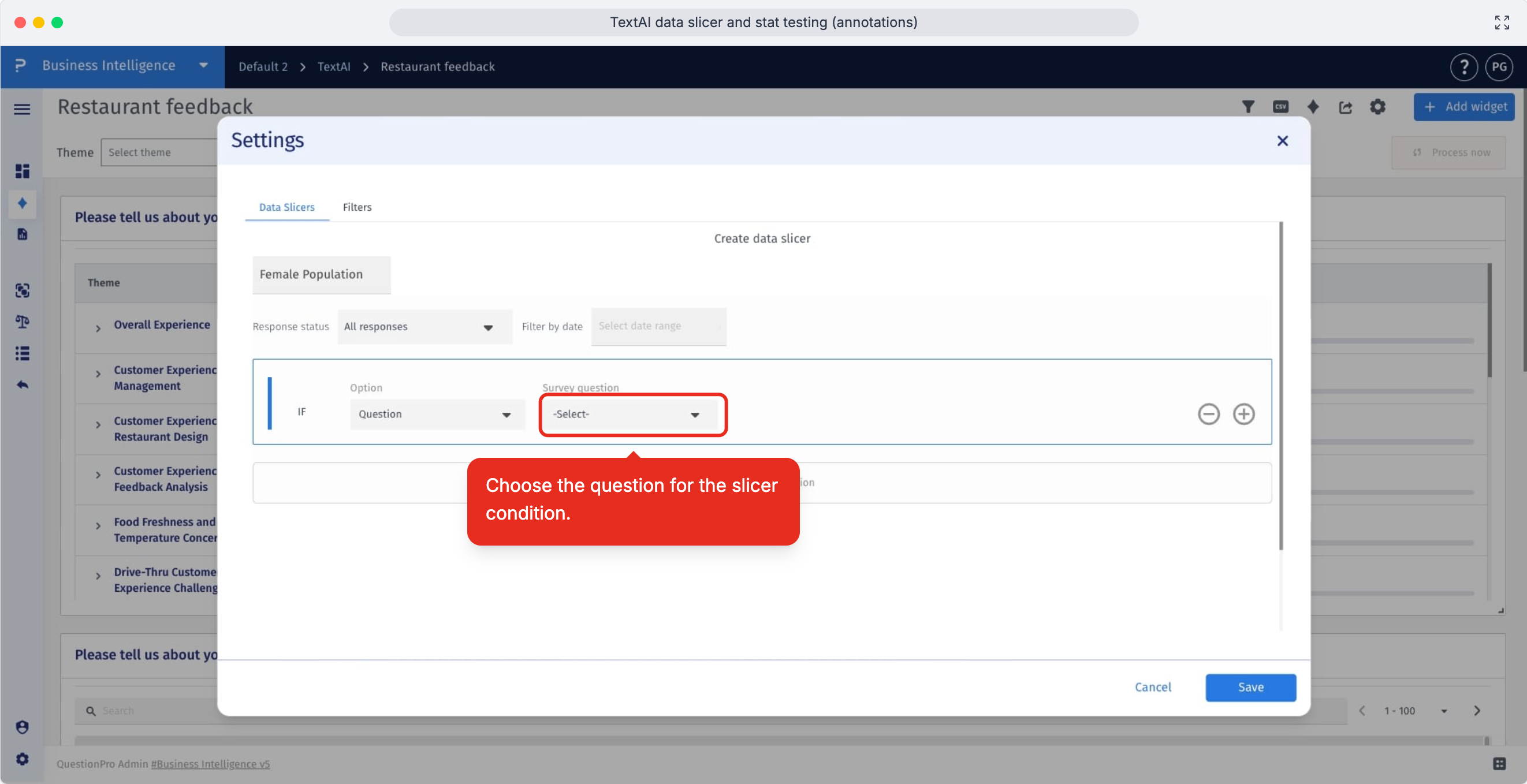Image resolution: width=1527 pixels, height=784 pixels.
Task: Expand the Food Freshness theme row
Action: coord(98,525)
